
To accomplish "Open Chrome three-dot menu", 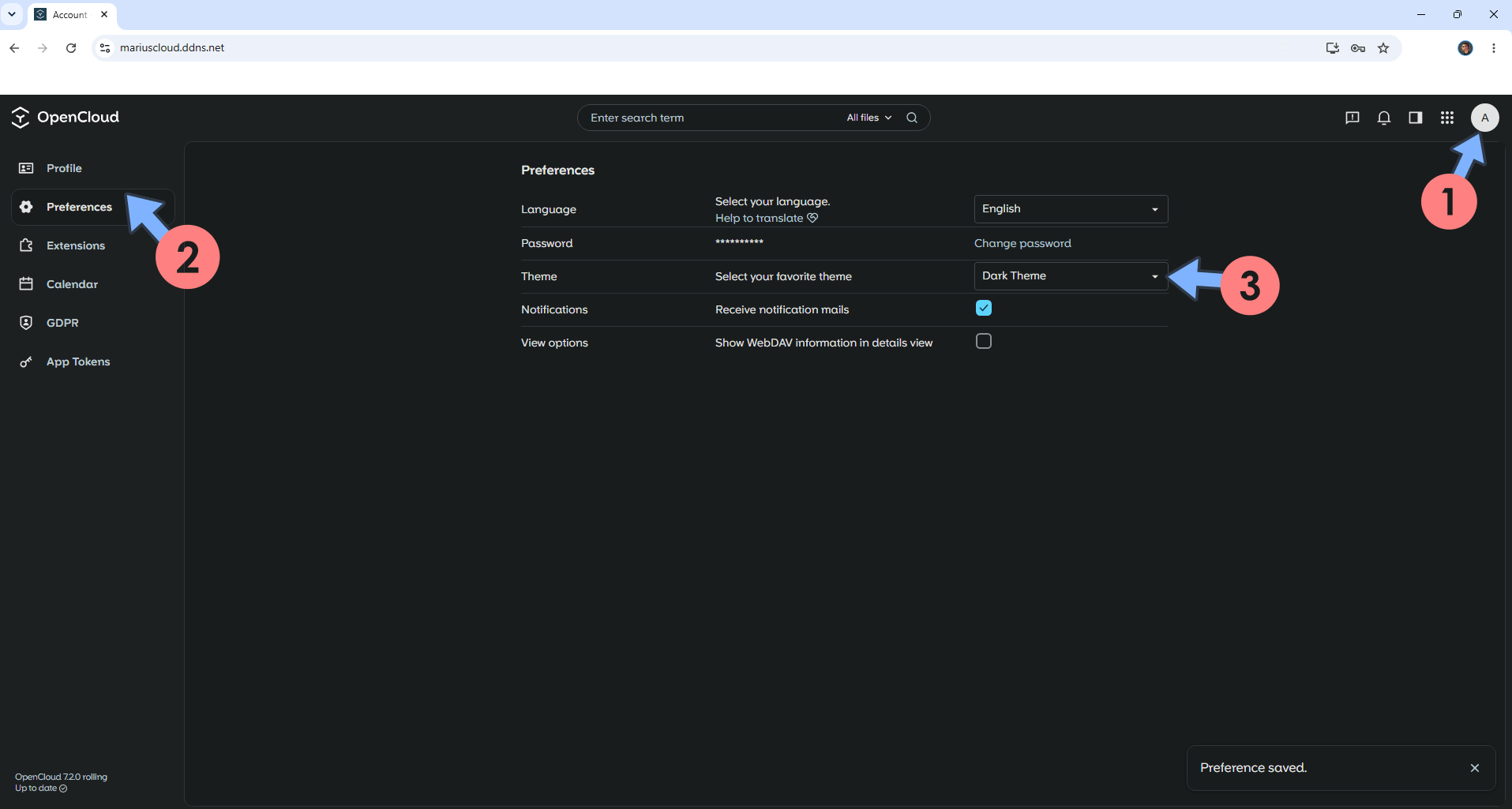I will coord(1494,48).
